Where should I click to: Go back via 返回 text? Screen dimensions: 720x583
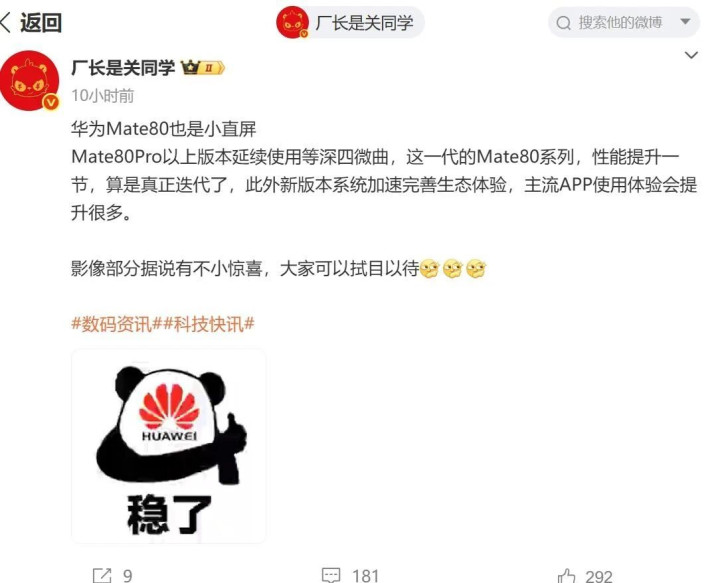click(x=41, y=22)
